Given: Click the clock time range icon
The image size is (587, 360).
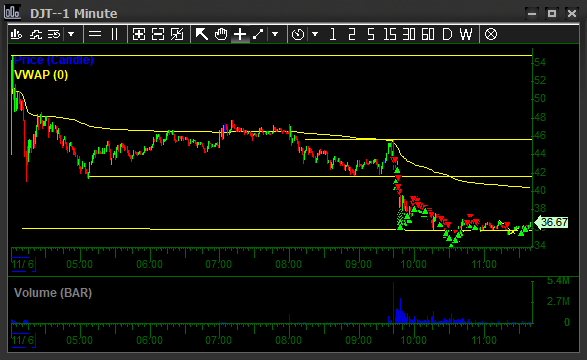Looking at the screenshot, I should [298, 34].
